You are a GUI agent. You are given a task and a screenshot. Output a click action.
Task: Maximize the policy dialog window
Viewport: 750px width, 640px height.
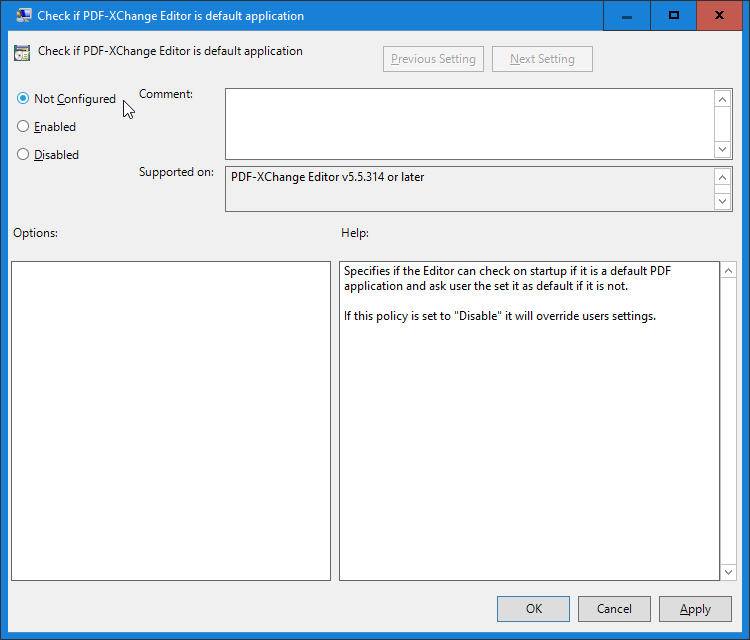tap(674, 16)
